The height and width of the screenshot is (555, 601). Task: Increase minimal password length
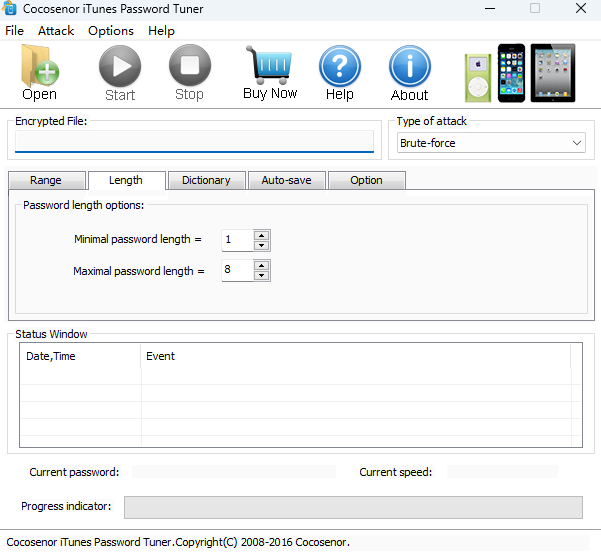[x=262, y=235]
